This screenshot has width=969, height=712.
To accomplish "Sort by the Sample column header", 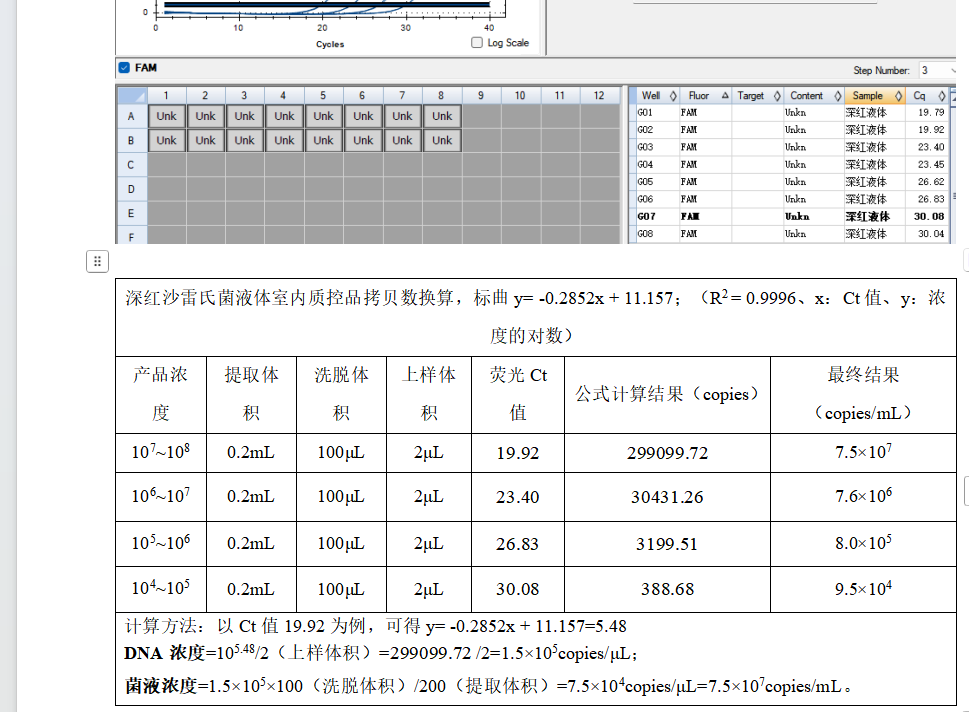I will click(874, 96).
